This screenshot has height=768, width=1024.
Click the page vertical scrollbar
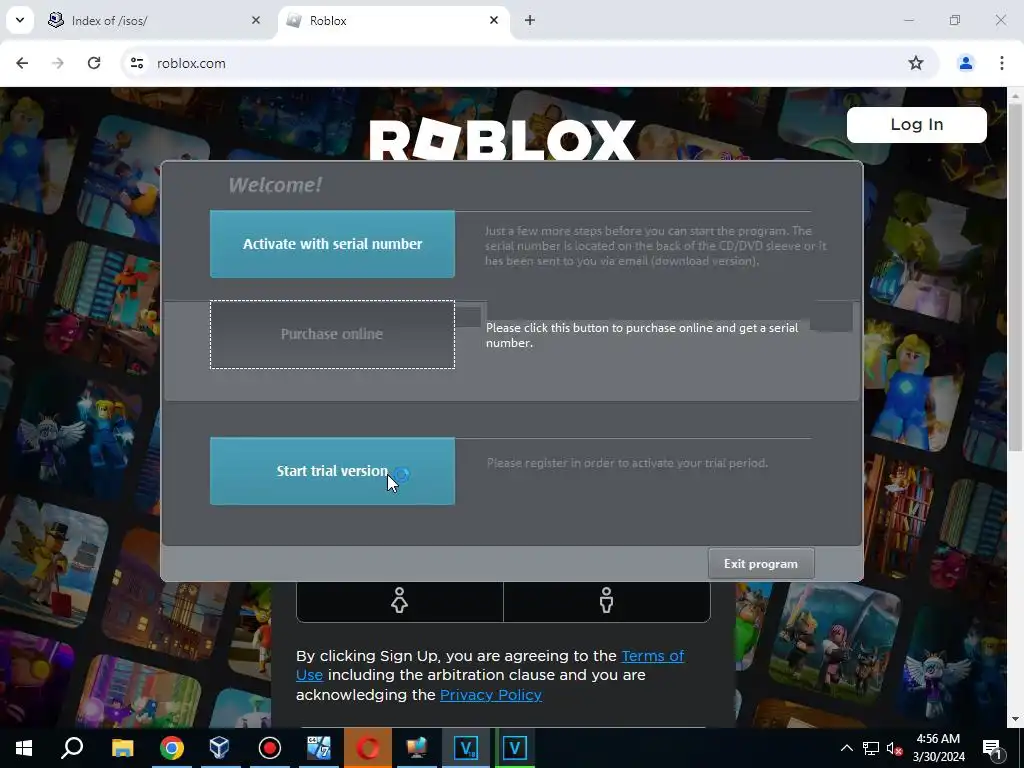point(1015,278)
